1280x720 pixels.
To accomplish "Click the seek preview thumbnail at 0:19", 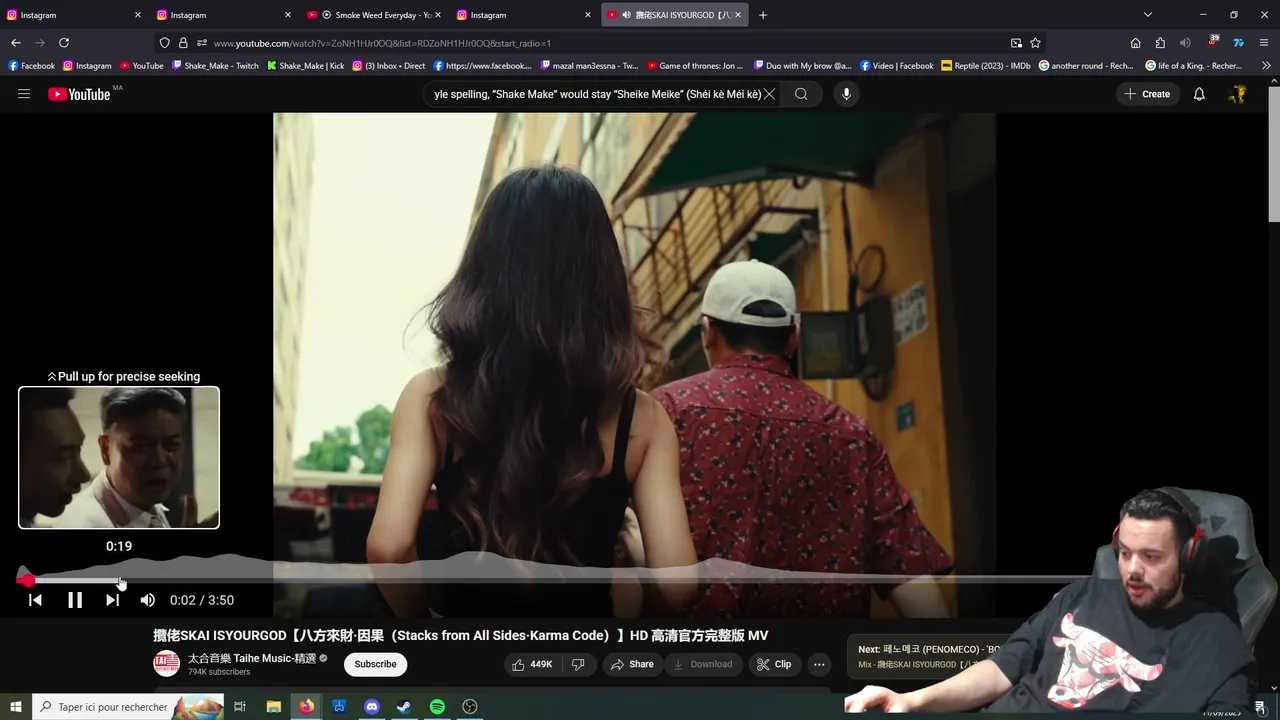I will pos(119,458).
